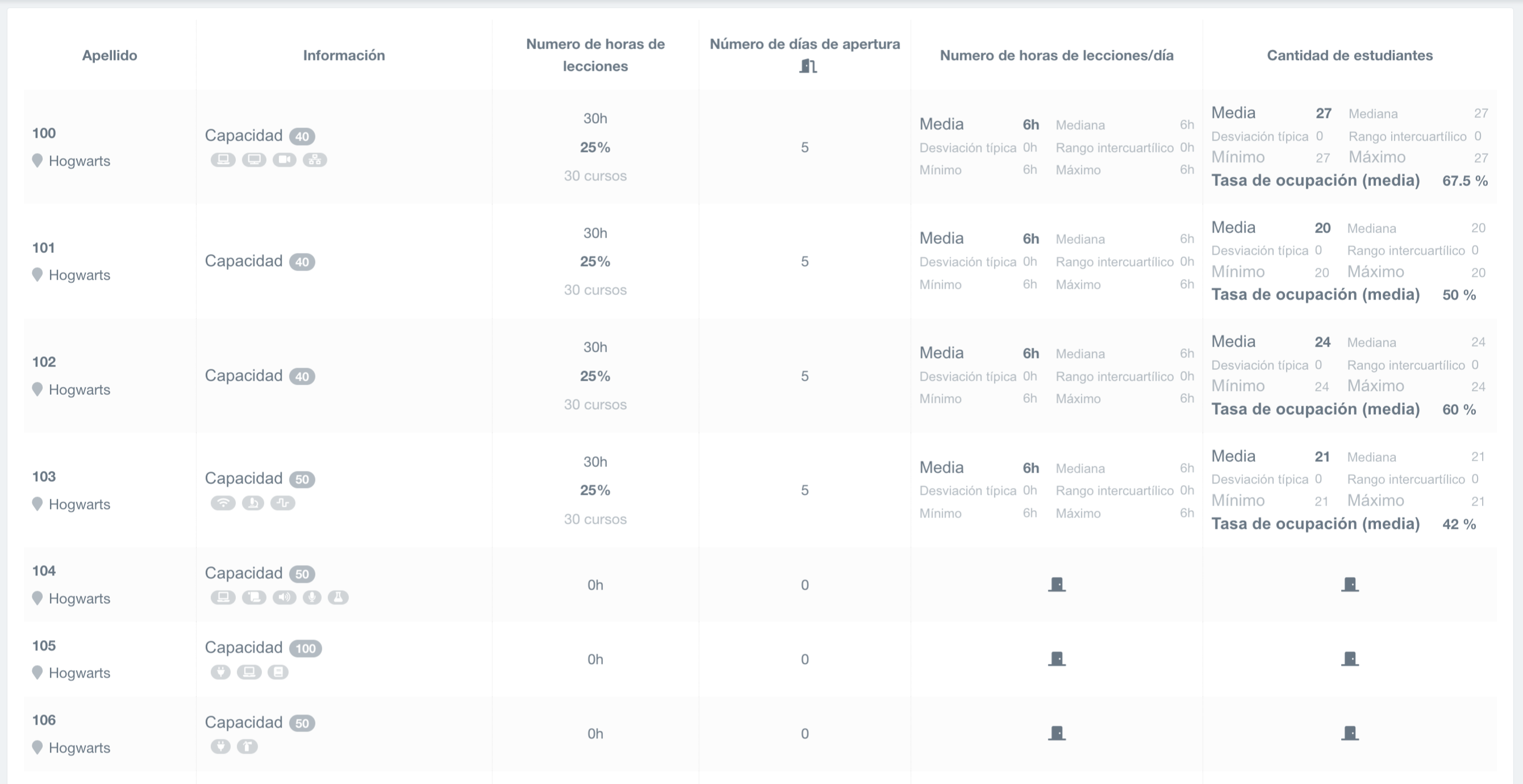
Task: Click the fire extinguisher icon for room 106
Action: tap(247, 747)
